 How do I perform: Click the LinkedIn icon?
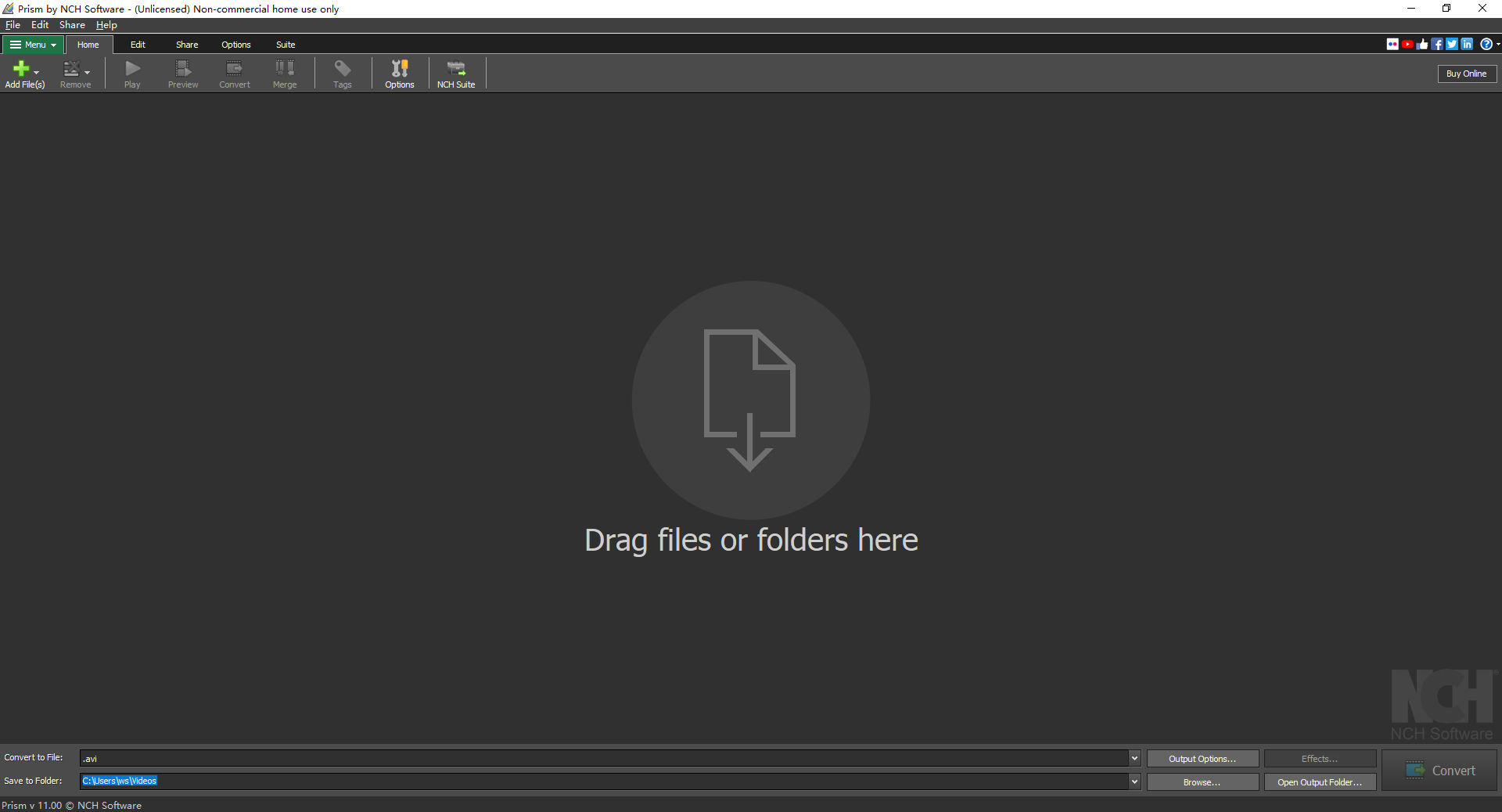click(1467, 44)
